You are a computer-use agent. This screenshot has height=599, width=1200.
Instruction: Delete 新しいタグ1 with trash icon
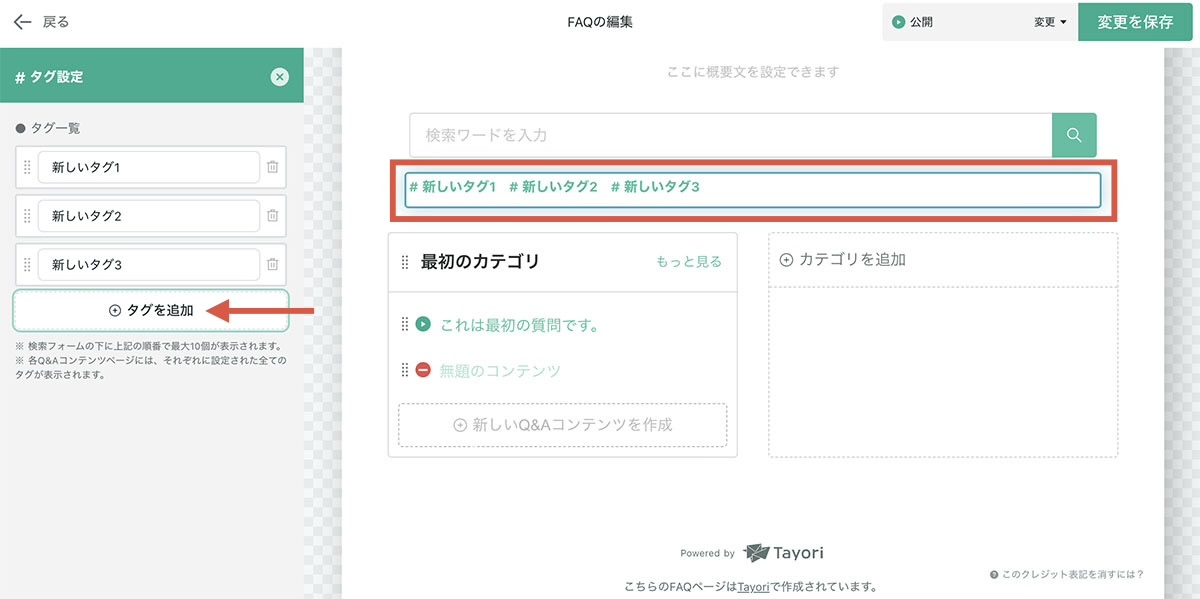point(272,167)
